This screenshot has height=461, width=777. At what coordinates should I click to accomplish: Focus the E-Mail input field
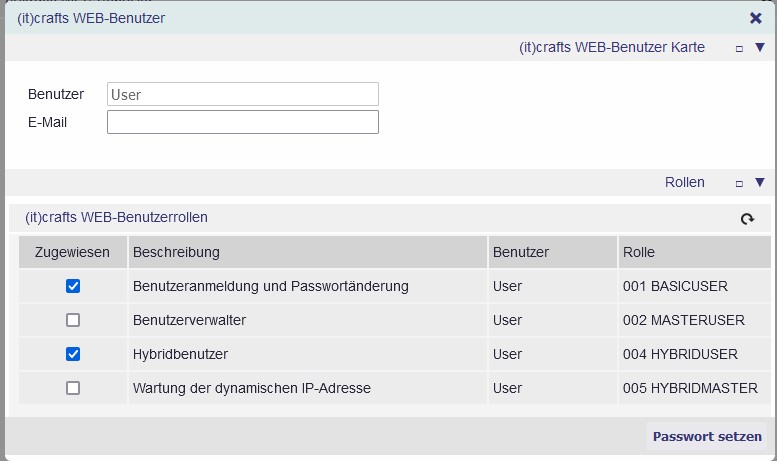tap(243, 122)
